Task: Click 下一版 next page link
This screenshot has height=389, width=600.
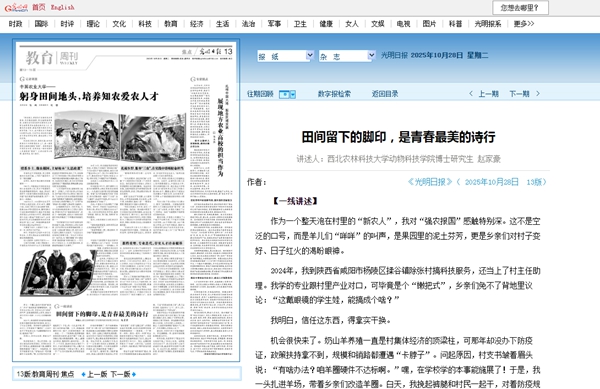Action: [x=121, y=374]
